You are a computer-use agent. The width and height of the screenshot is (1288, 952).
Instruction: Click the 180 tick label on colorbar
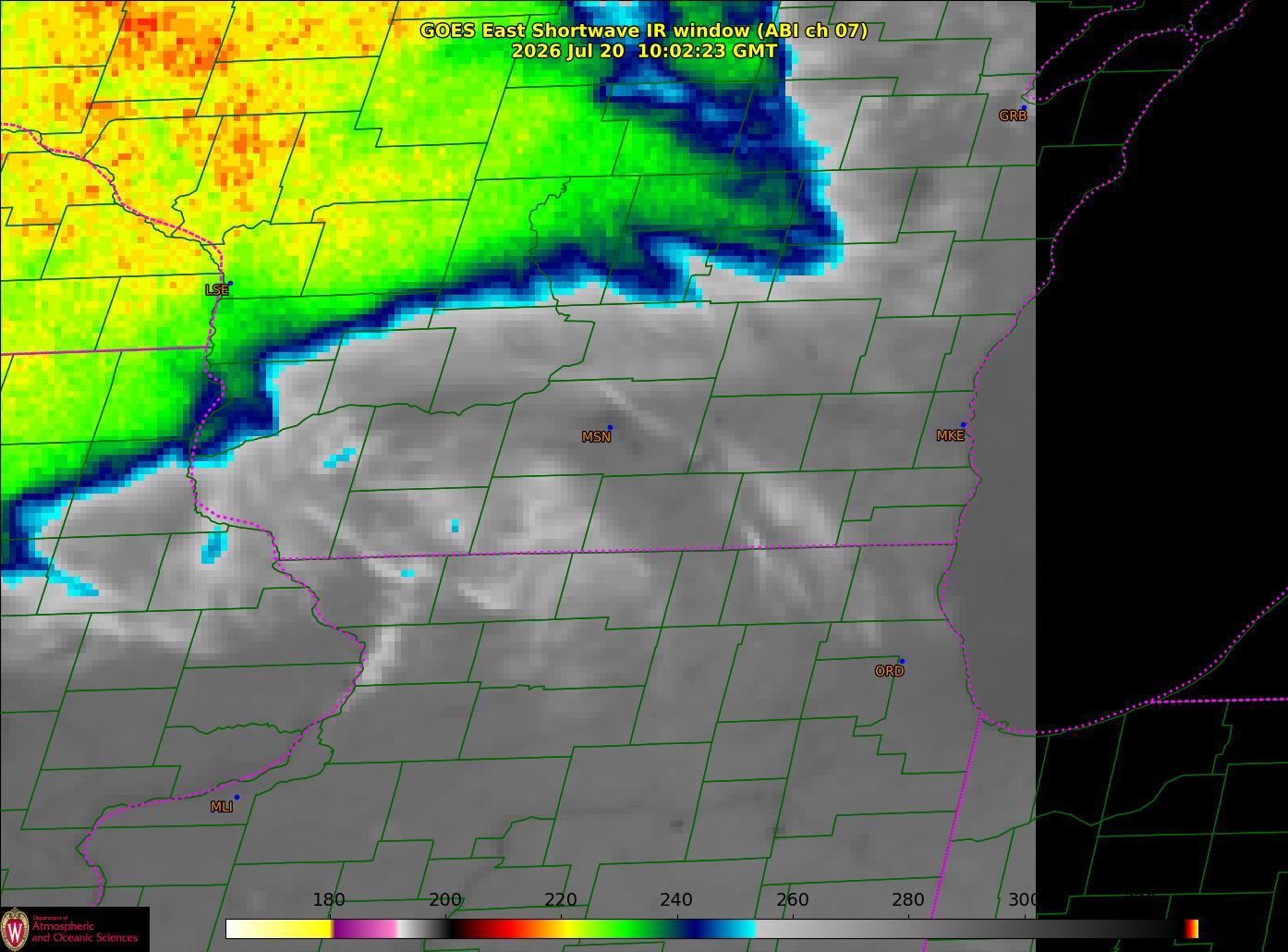pos(329,899)
